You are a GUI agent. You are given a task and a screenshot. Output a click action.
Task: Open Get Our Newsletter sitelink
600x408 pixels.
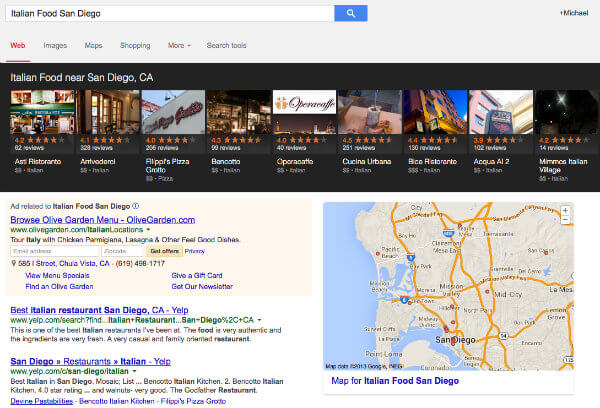click(202, 286)
